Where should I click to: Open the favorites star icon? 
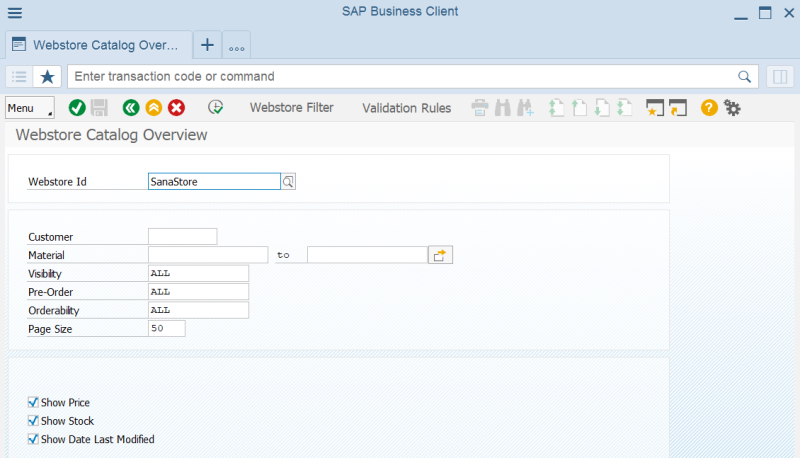pyautogui.click(x=47, y=77)
